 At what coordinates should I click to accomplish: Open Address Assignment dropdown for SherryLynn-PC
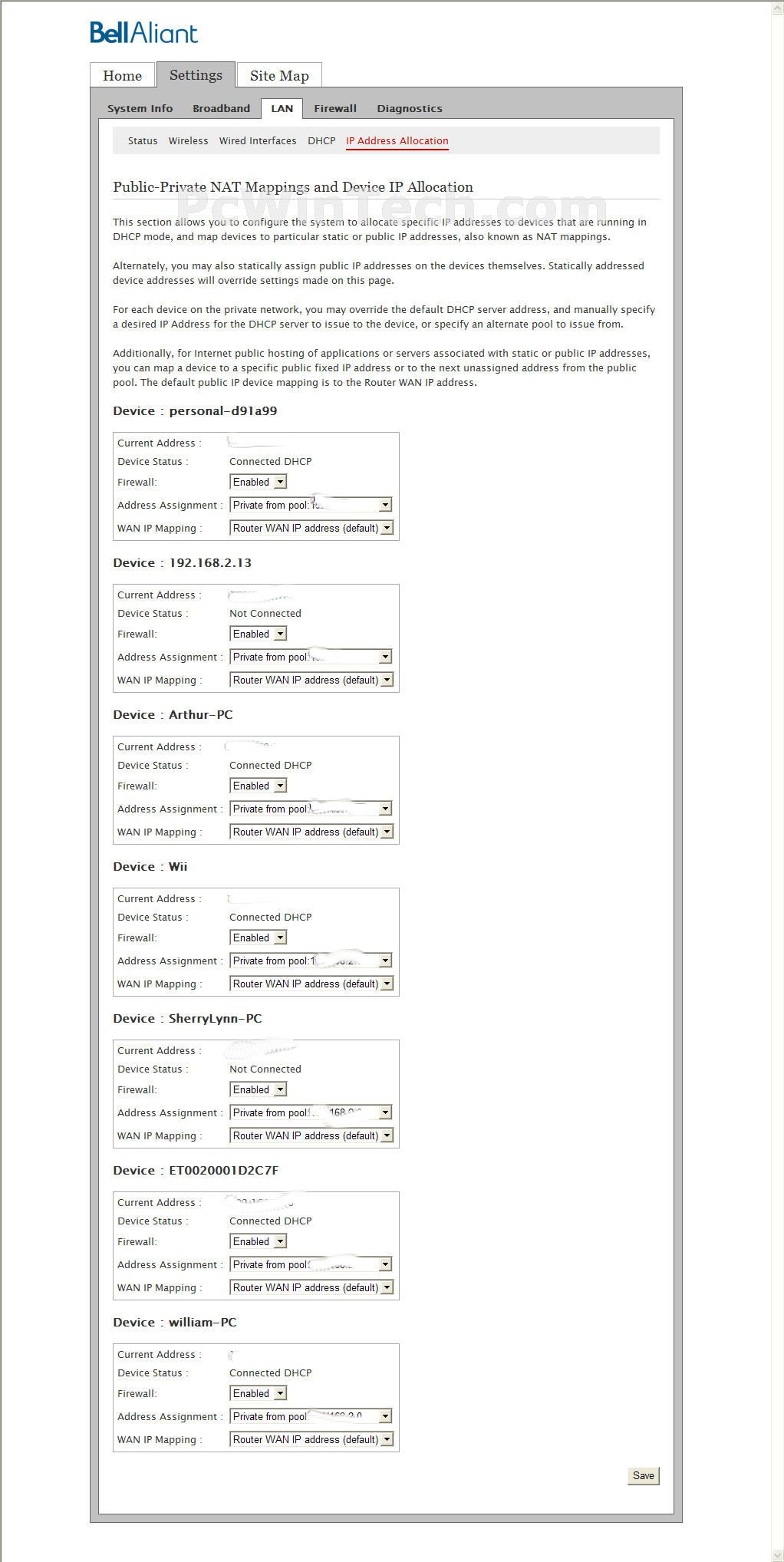pyautogui.click(x=311, y=1112)
